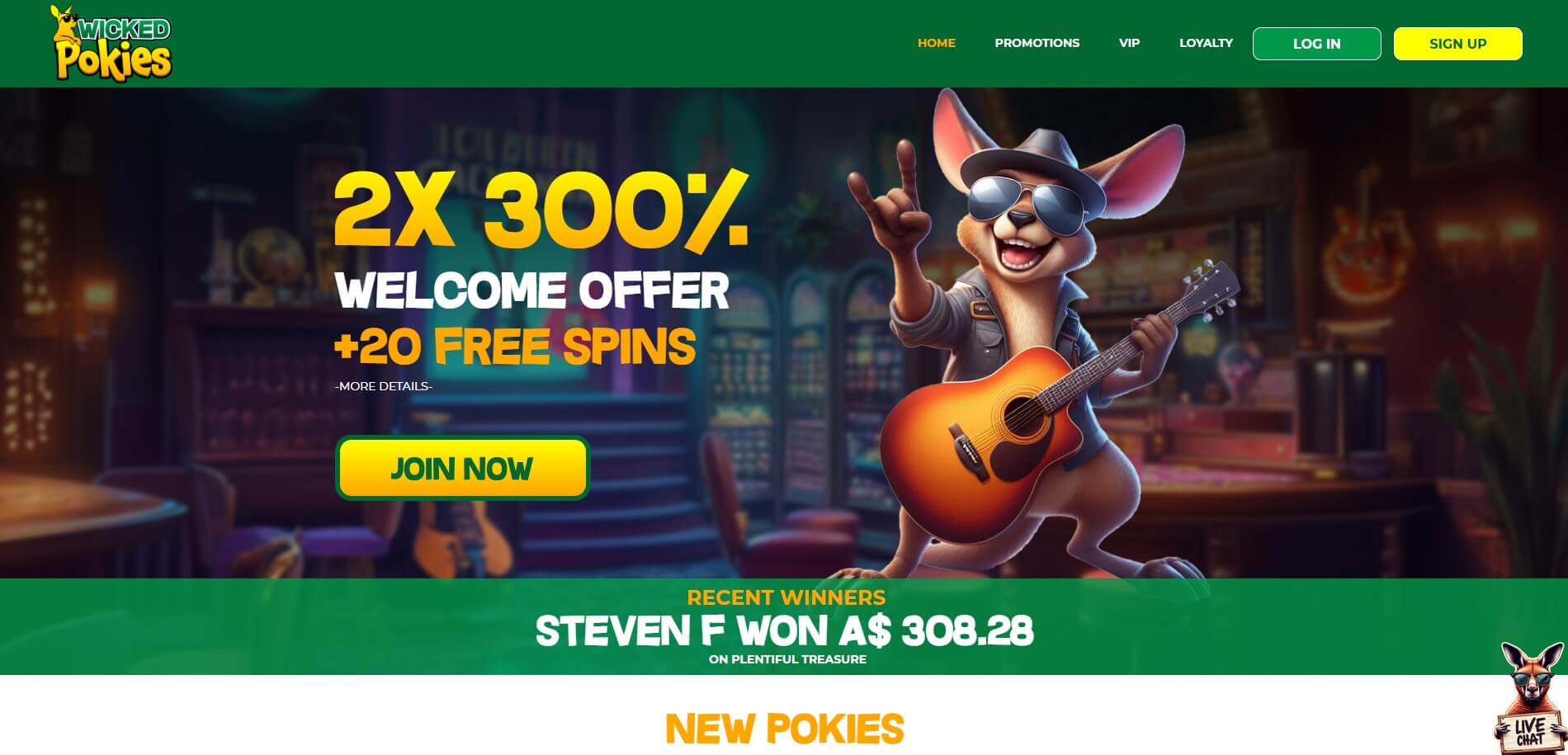Click the Log In button
This screenshot has width=1568, height=755.
point(1316,44)
